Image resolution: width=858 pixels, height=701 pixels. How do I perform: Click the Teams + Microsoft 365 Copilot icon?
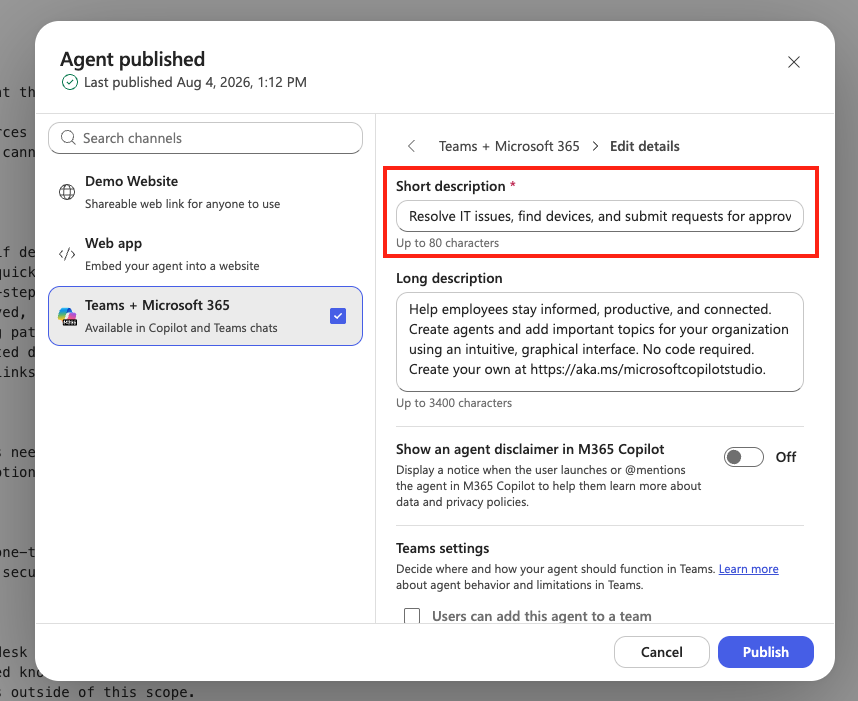[x=67, y=316]
